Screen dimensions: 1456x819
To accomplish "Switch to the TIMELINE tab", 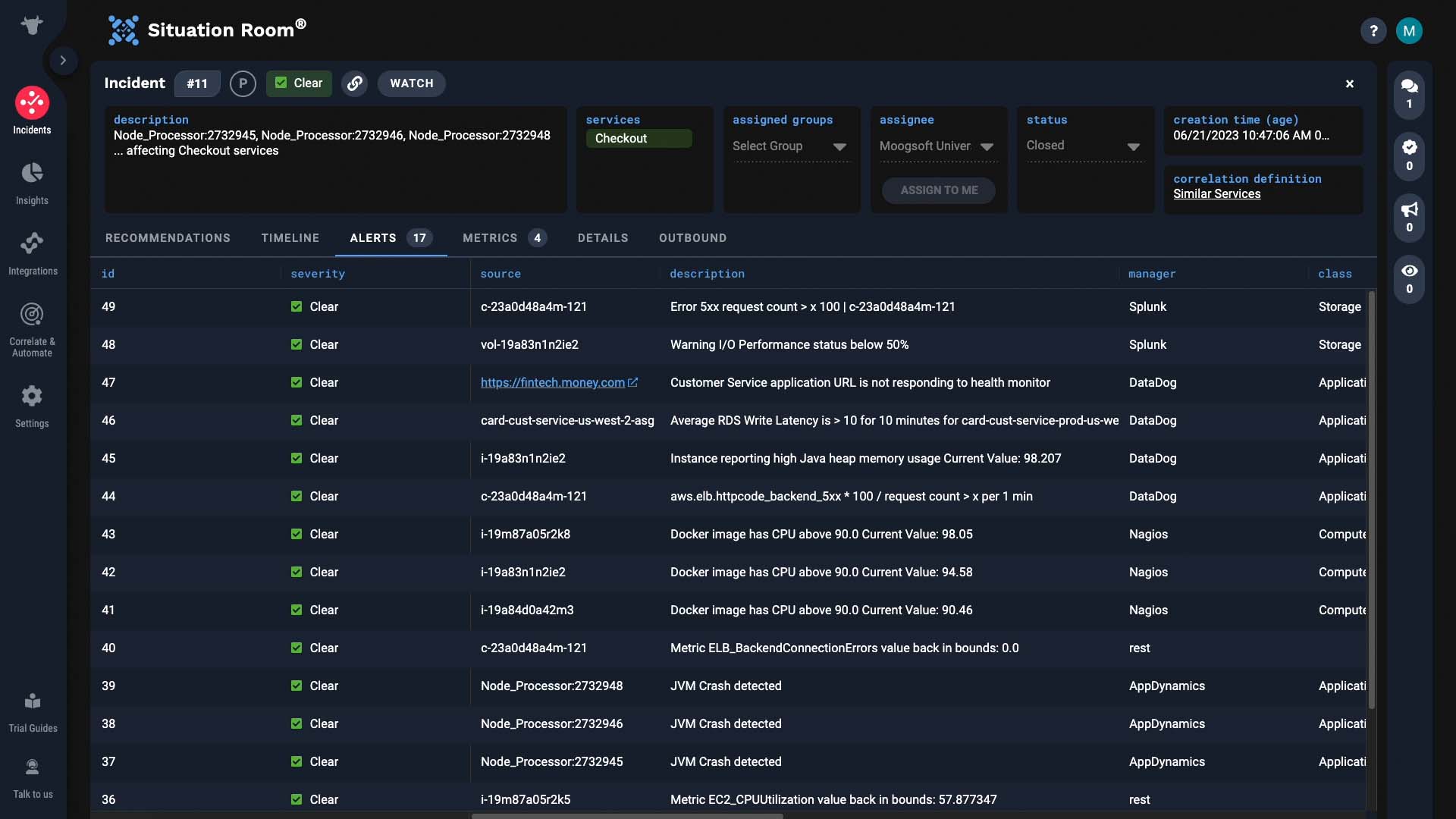I will (290, 238).
